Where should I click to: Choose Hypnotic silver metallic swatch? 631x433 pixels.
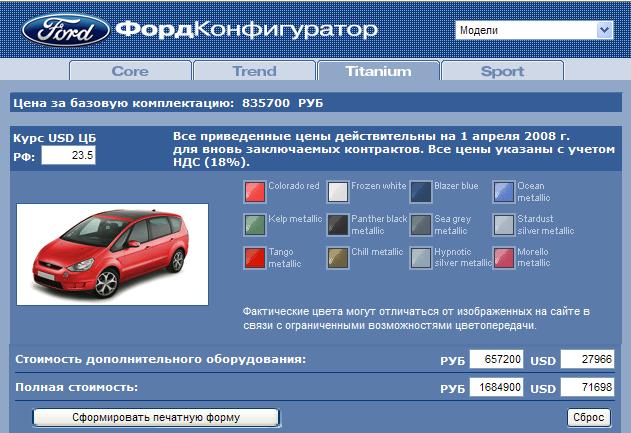click(x=421, y=258)
